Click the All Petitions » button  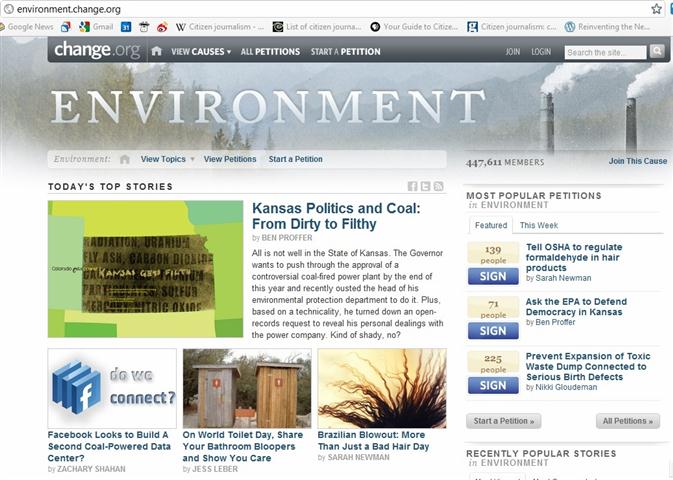click(x=628, y=421)
